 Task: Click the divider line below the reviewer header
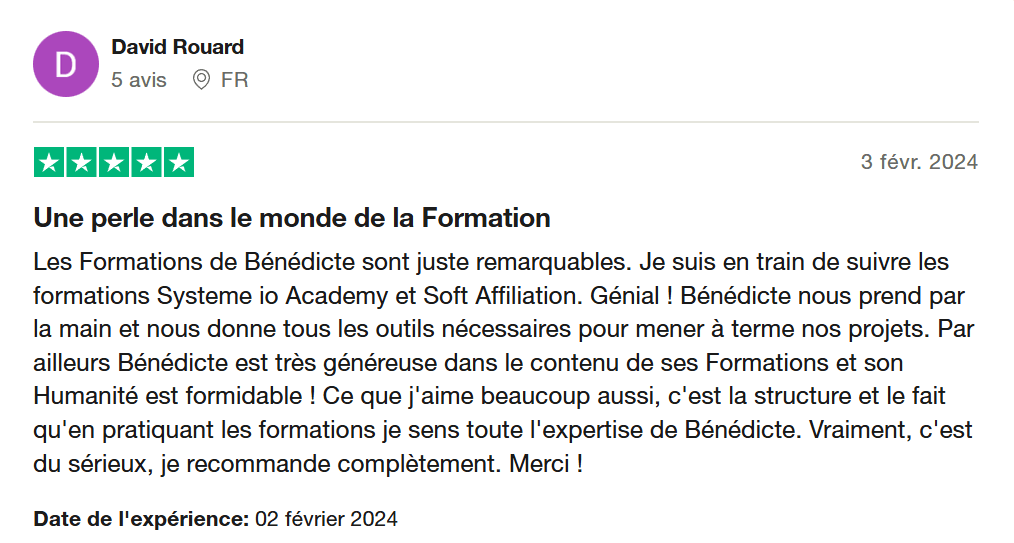coord(506,123)
